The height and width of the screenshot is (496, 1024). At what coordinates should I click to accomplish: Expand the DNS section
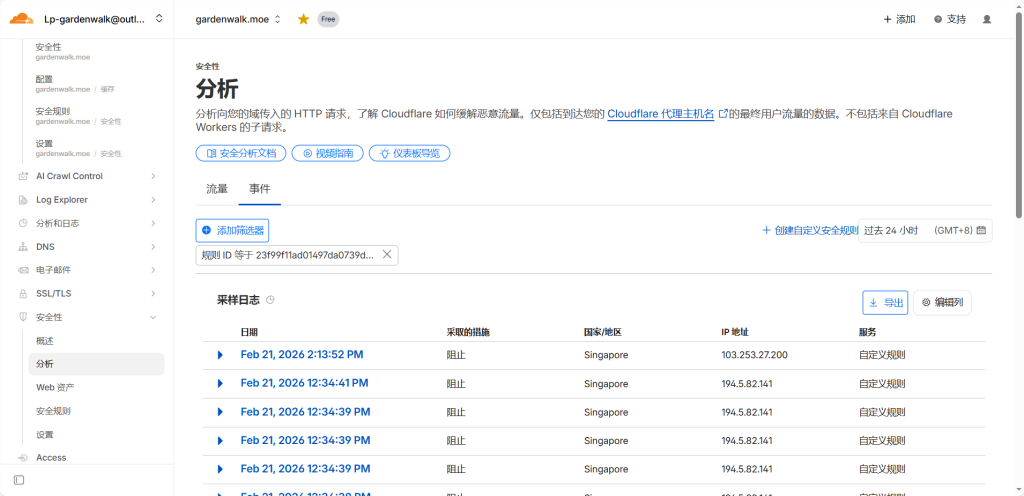[153, 247]
